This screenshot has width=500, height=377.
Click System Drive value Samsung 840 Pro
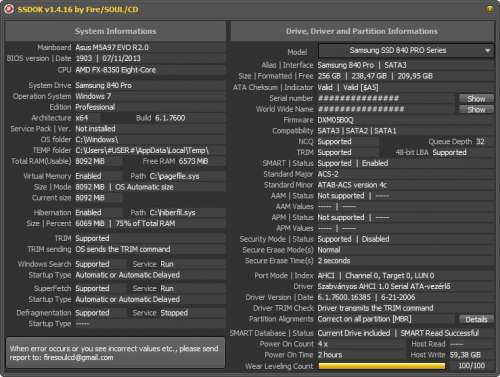pos(103,85)
